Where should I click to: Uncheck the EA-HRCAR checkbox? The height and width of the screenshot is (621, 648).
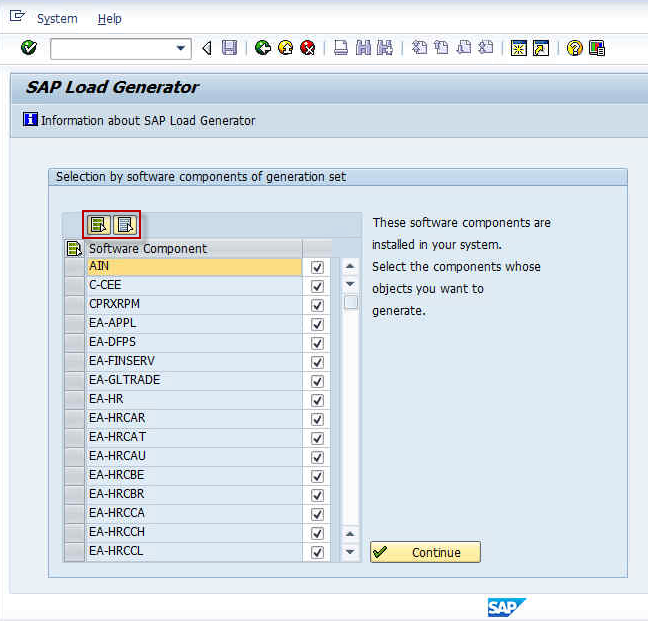tap(317, 419)
